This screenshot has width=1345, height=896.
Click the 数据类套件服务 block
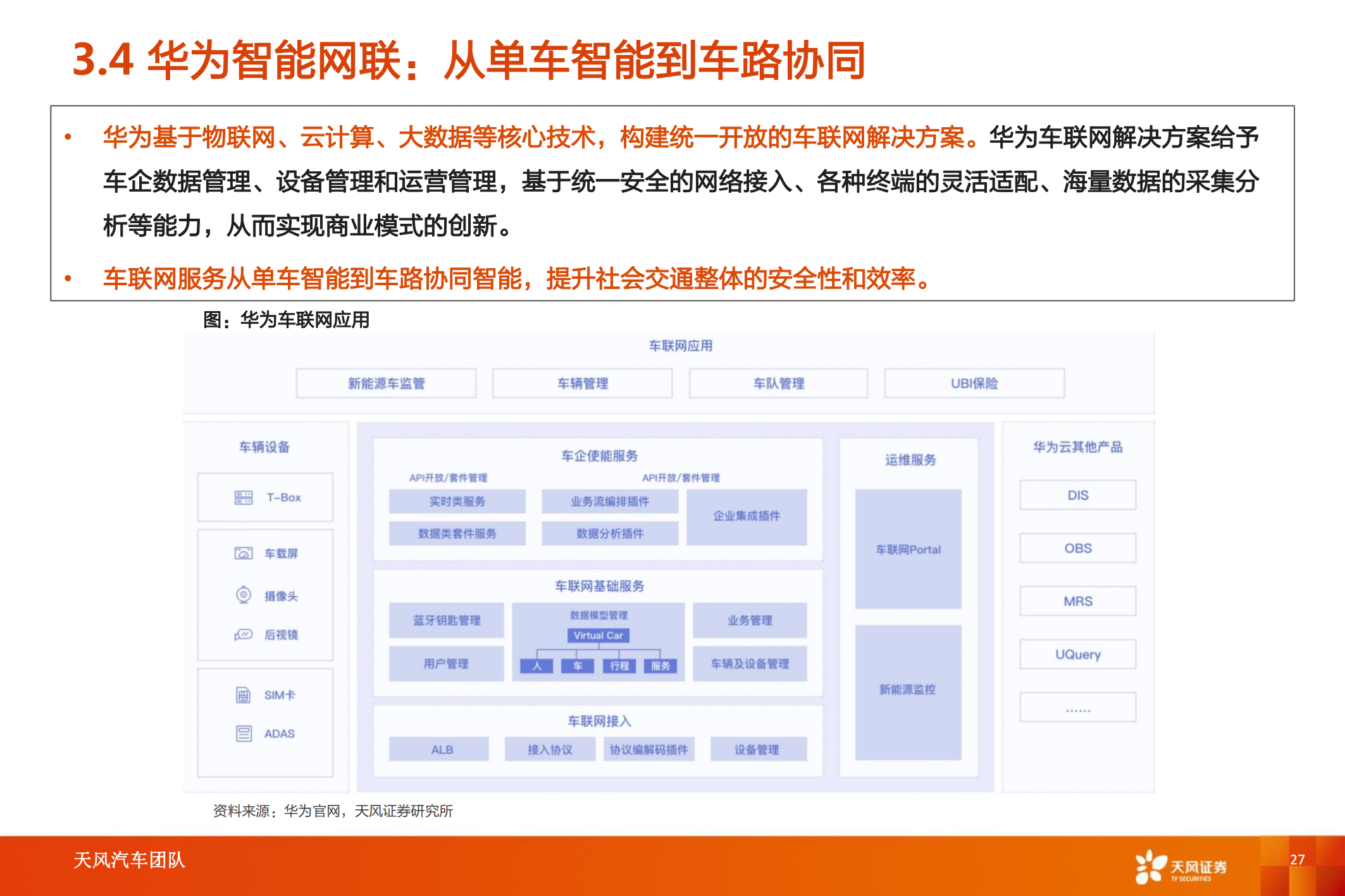[x=457, y=533]
